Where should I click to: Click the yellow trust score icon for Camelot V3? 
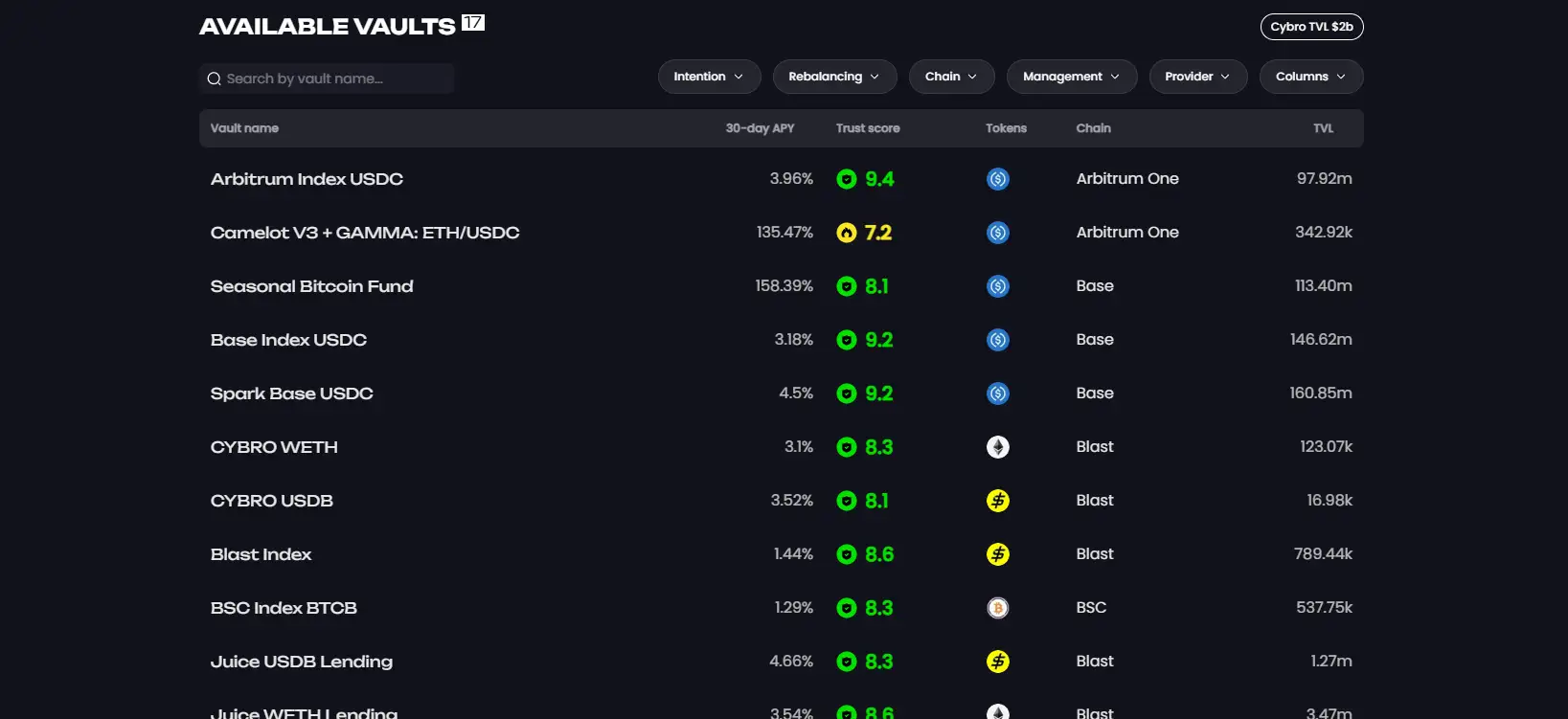(846, 233)
